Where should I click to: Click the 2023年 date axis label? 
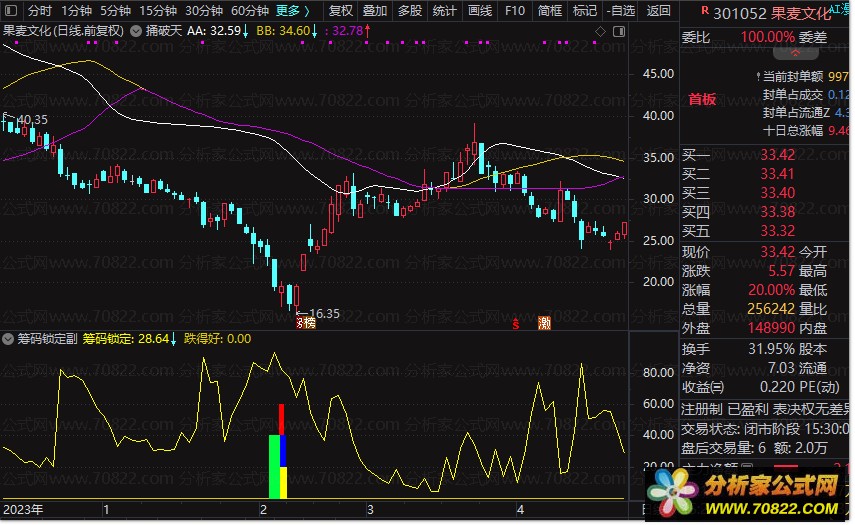point(23,510)
